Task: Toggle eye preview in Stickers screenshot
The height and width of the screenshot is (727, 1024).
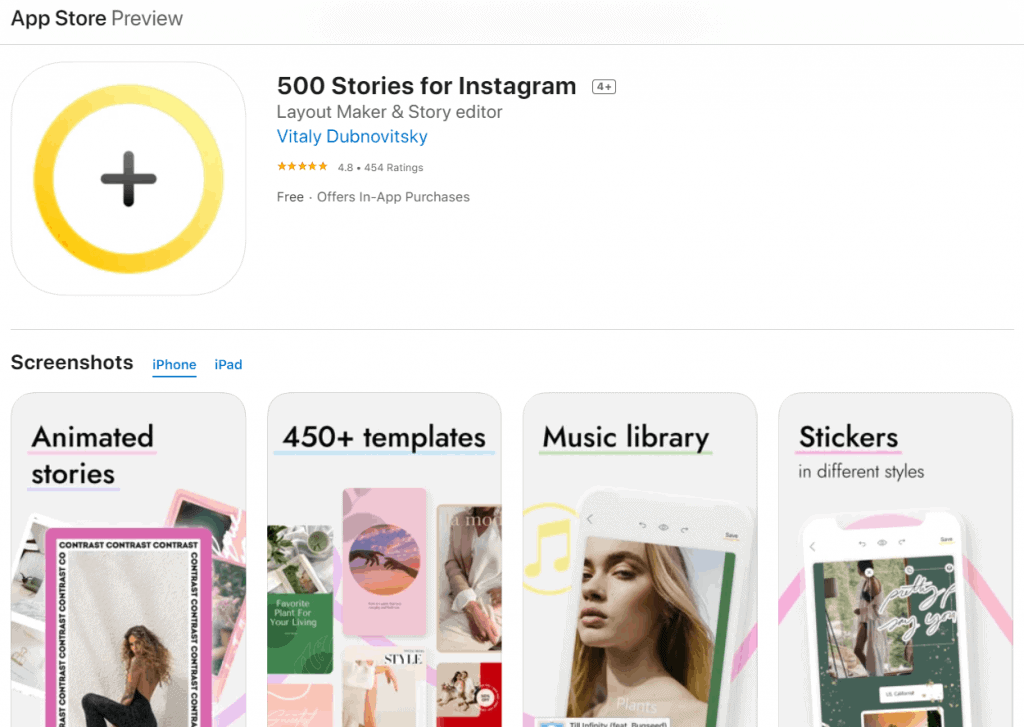Action: click(882, 543)
